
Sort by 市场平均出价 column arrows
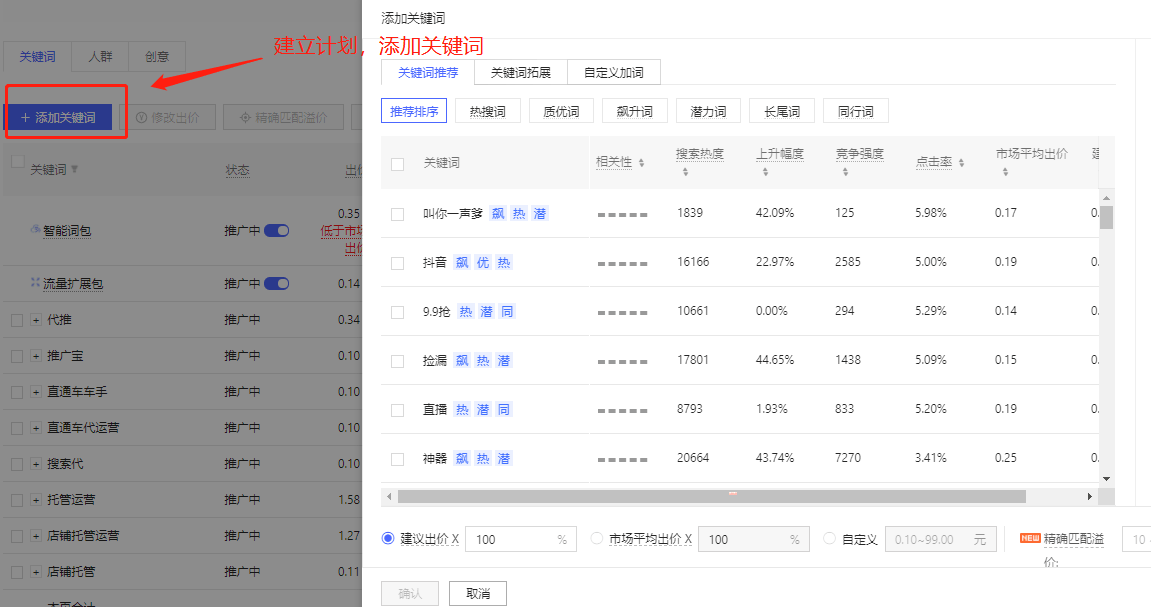(x=1005, y=172)
